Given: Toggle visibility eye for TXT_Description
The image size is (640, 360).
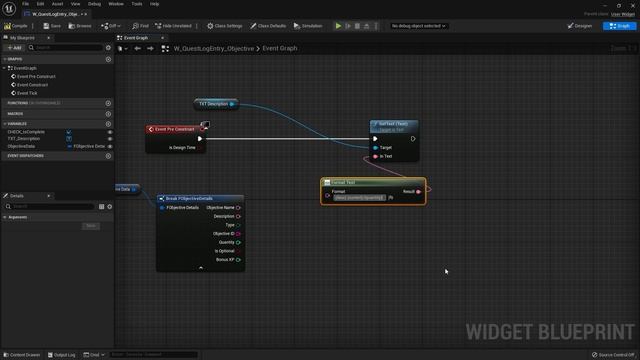Looking at the screenshot, I should (110, 139).
